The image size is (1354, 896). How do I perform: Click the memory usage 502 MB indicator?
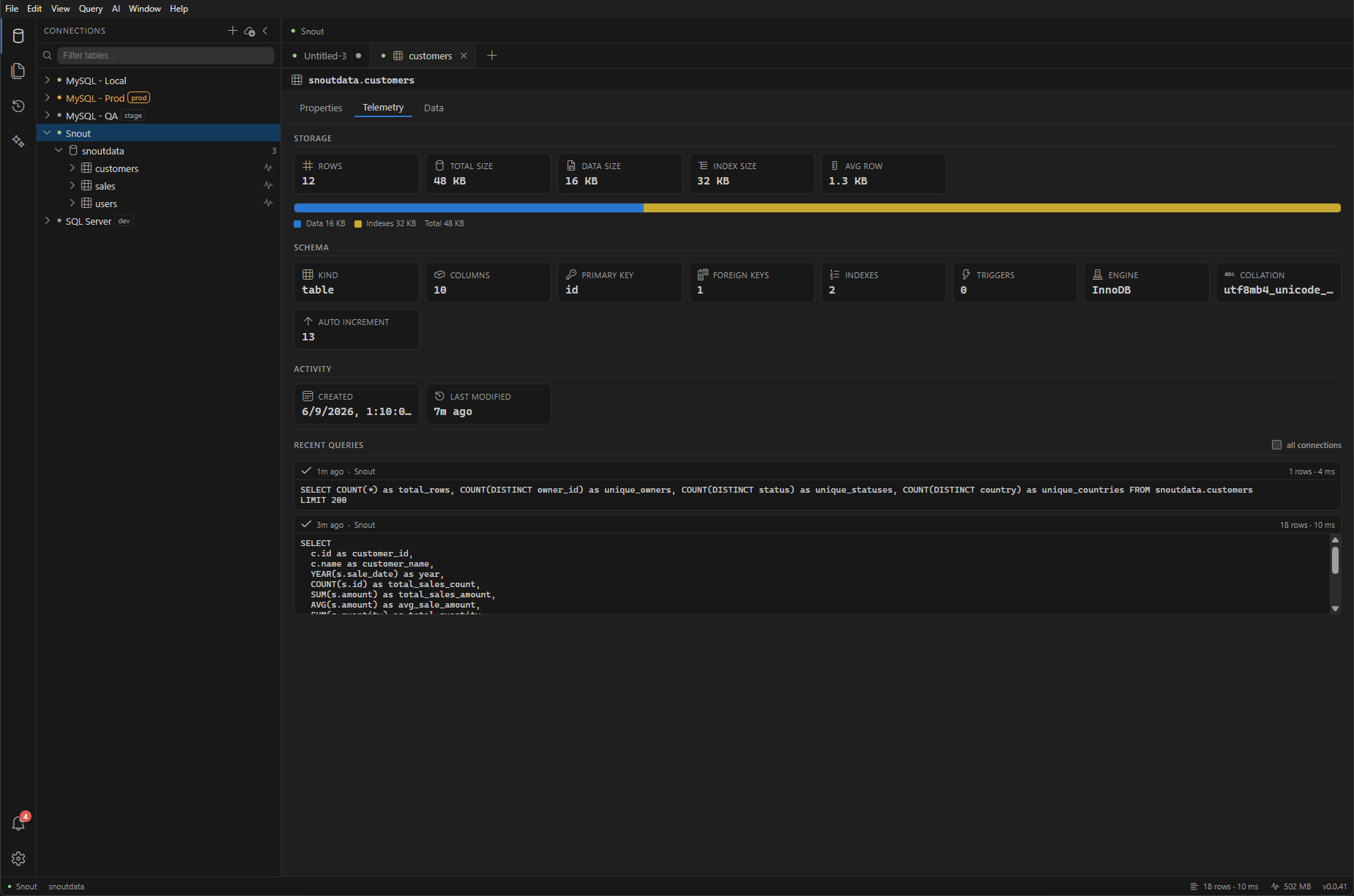click(1290, 886)
